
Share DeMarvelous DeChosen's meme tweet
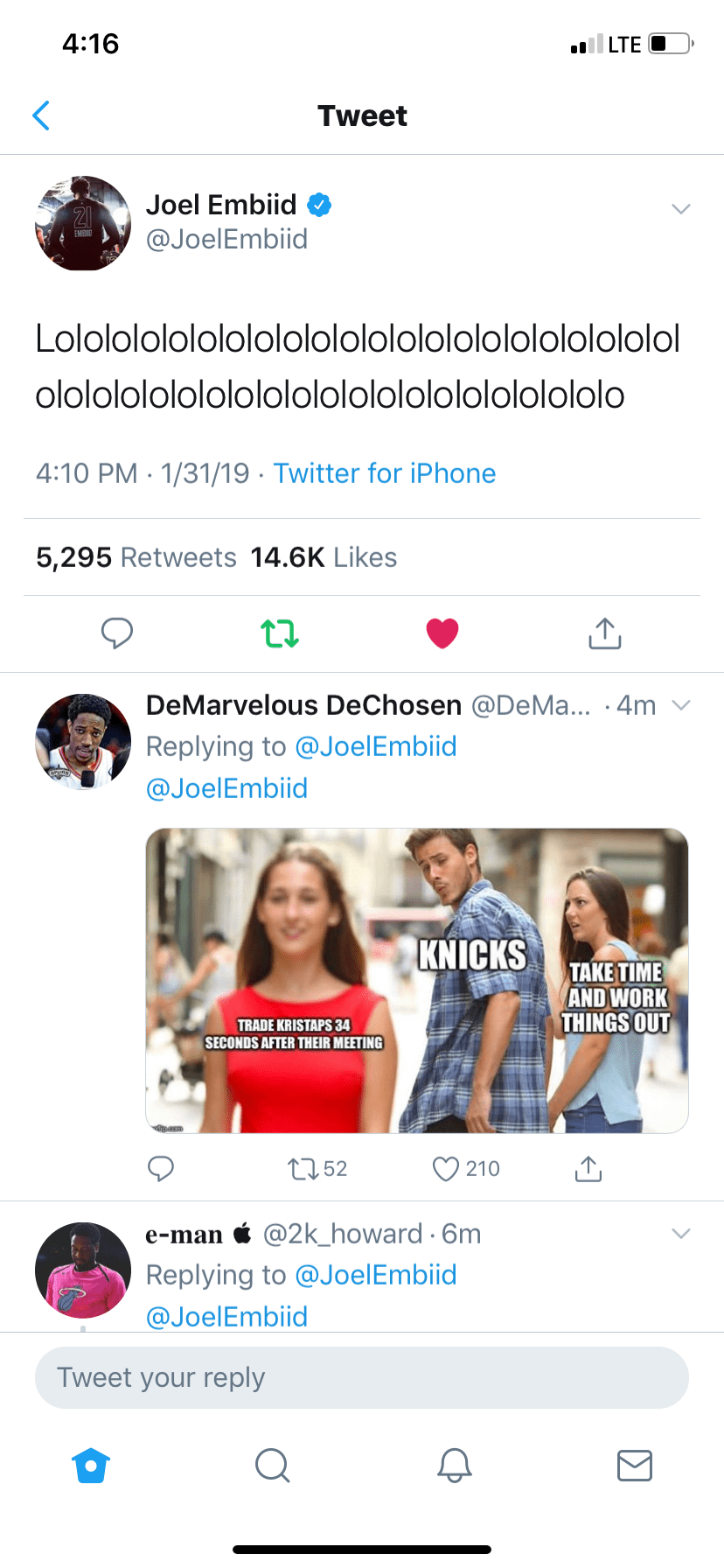588,1169
